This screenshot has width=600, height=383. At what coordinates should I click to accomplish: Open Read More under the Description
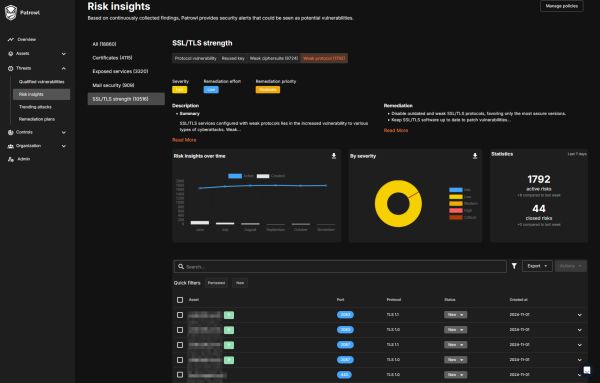(x=184, y=140)
